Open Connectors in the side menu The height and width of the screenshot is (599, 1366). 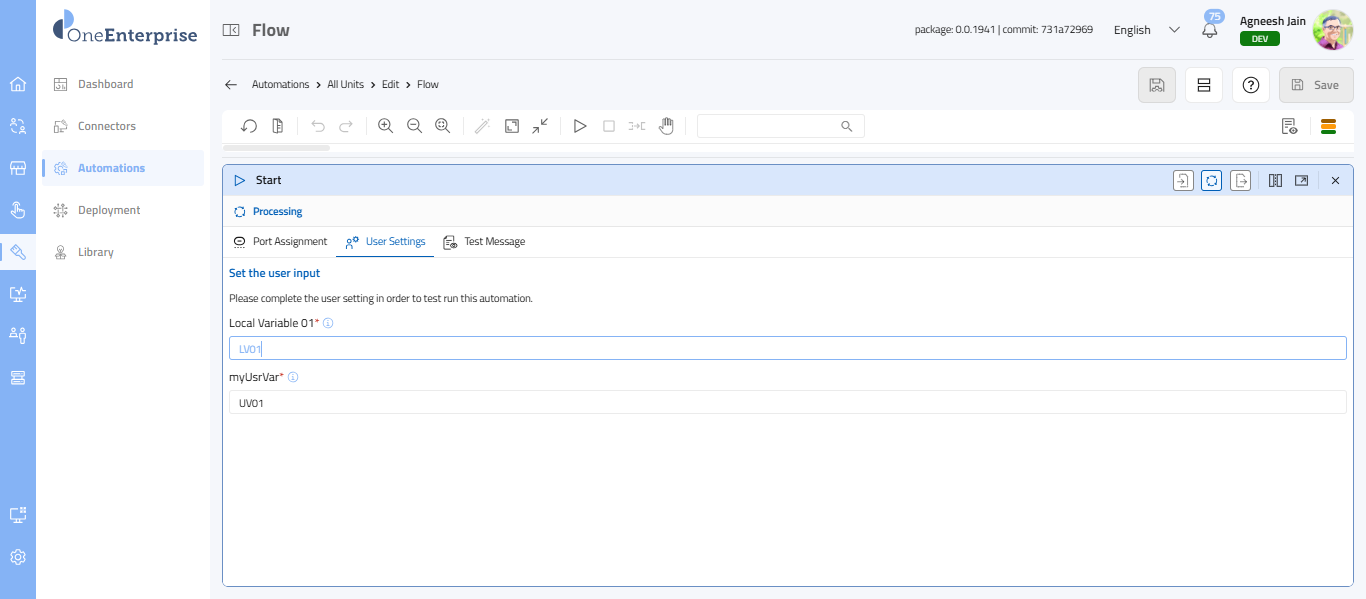[x=107, y=126]
